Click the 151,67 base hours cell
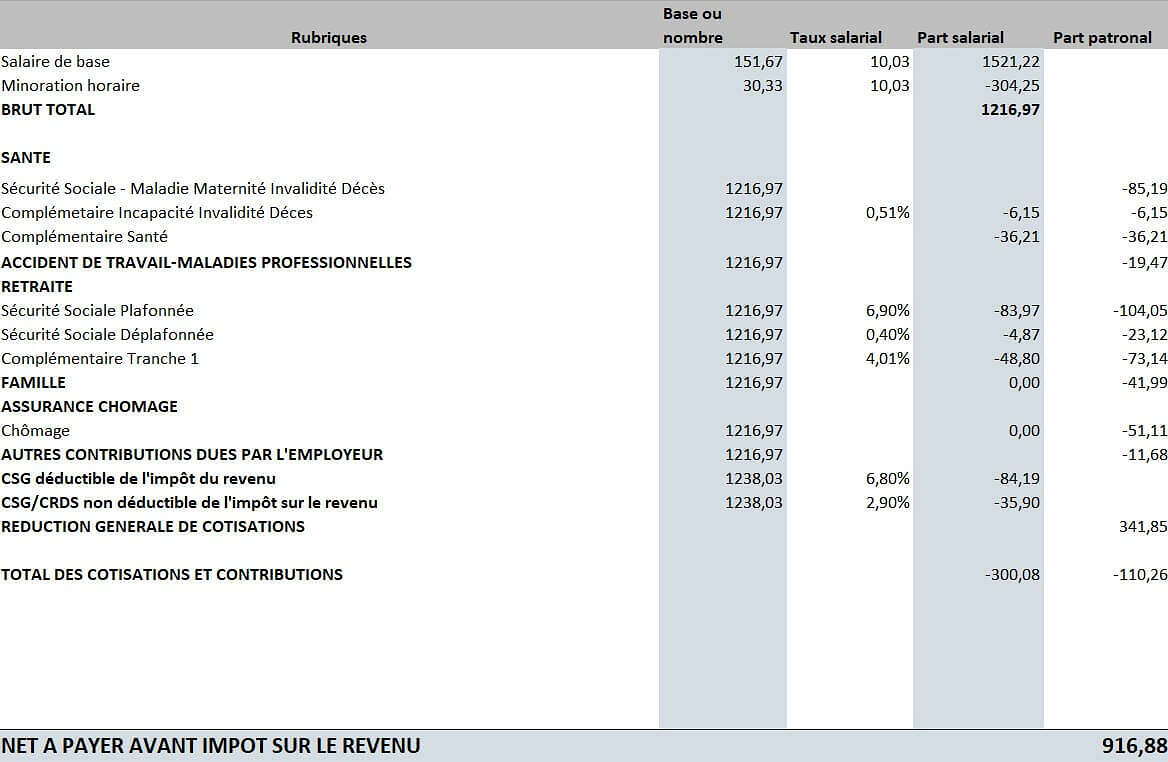1168x762 pixels. pyautogui.click(x=758, y=62)
